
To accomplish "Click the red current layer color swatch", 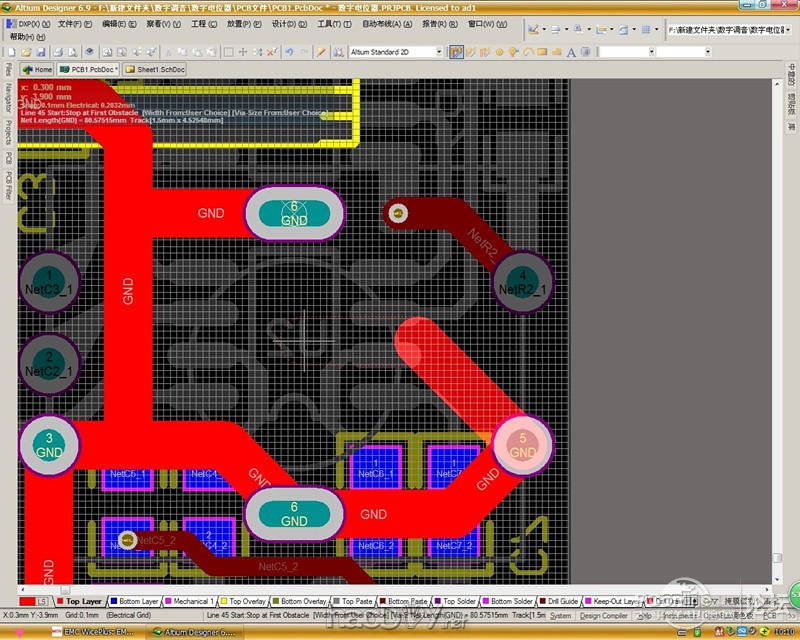I will coord(28,602).
